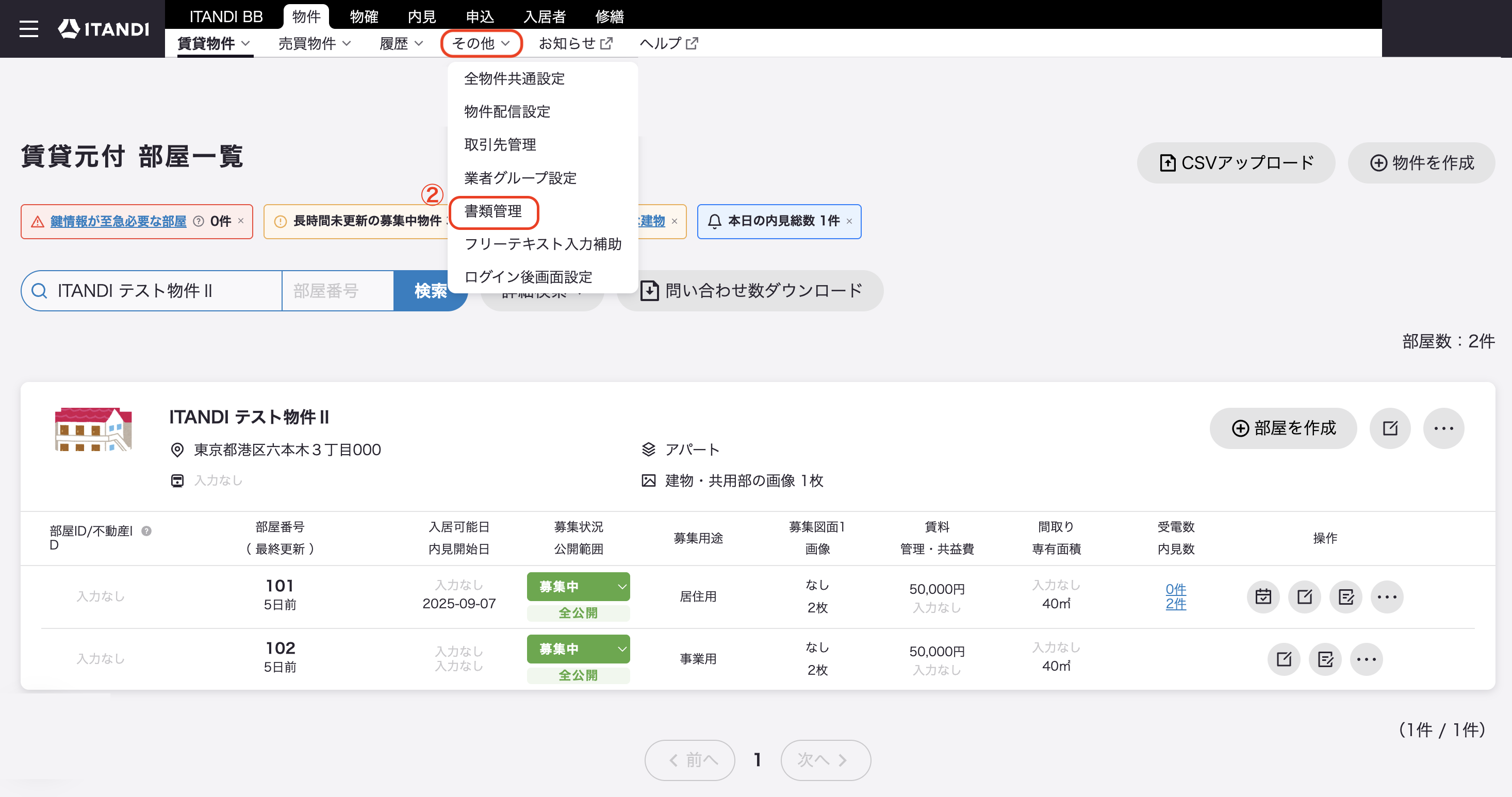The image size is (1512, 797).
Task: Expand the 履歴 dropdown in the navigation
Action: click(x=402, y=43)
